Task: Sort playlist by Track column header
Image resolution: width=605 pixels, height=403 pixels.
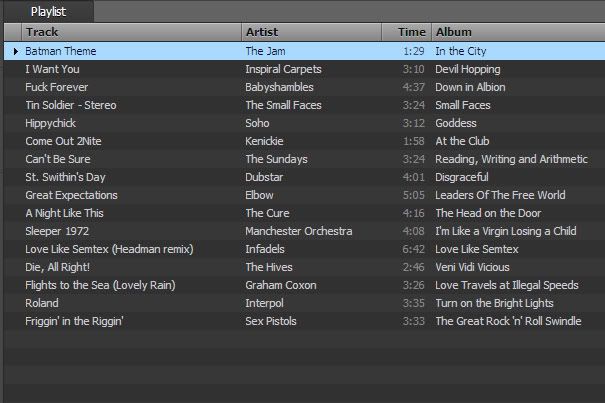Action: (x=130, y=32)
